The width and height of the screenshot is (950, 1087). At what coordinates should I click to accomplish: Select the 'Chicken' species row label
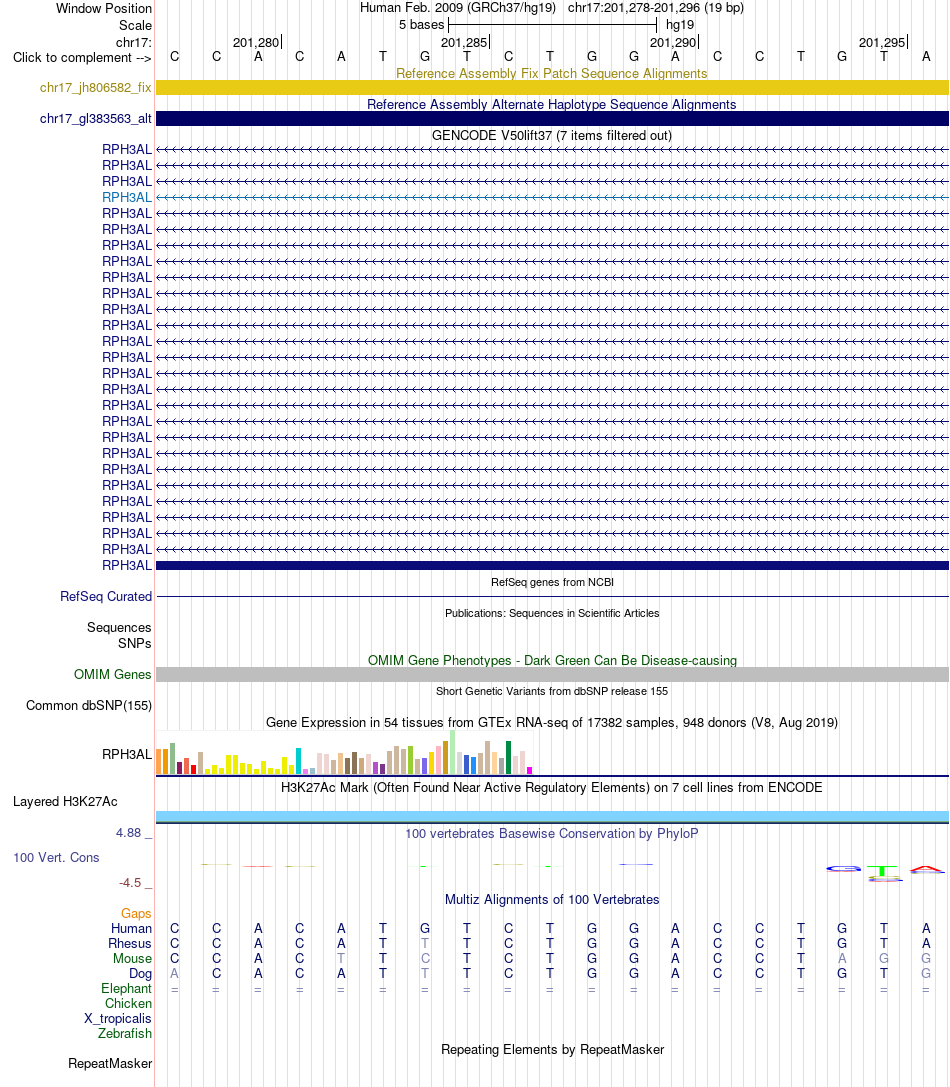(128, 1004)
